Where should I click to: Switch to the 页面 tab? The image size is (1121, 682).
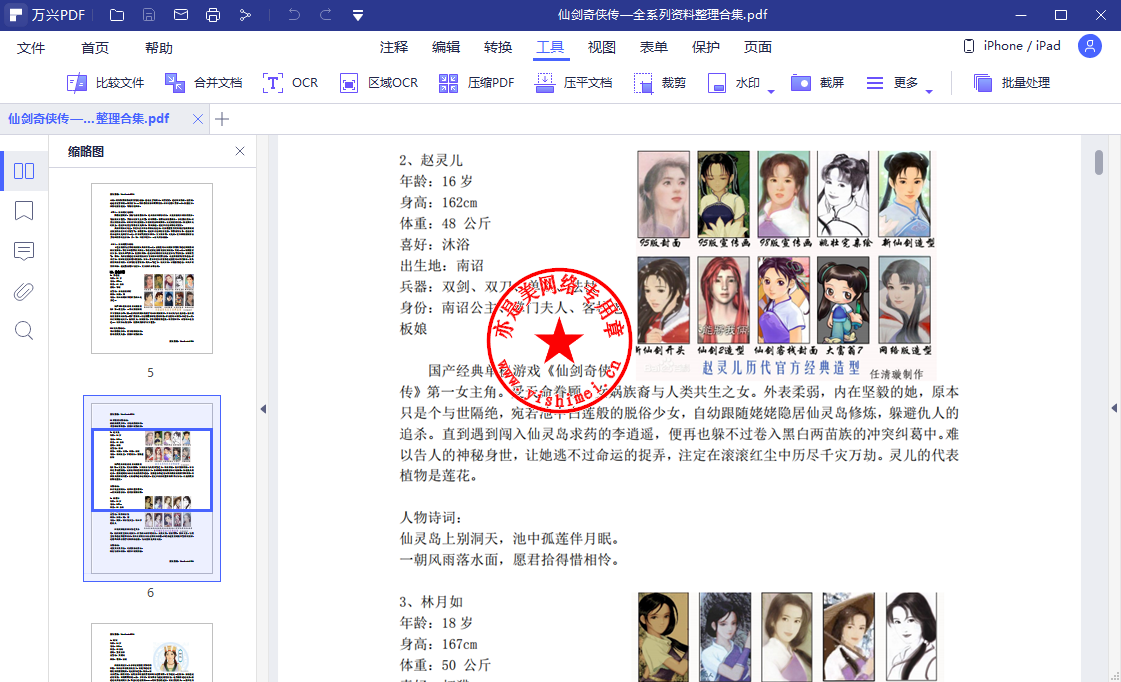758,47
